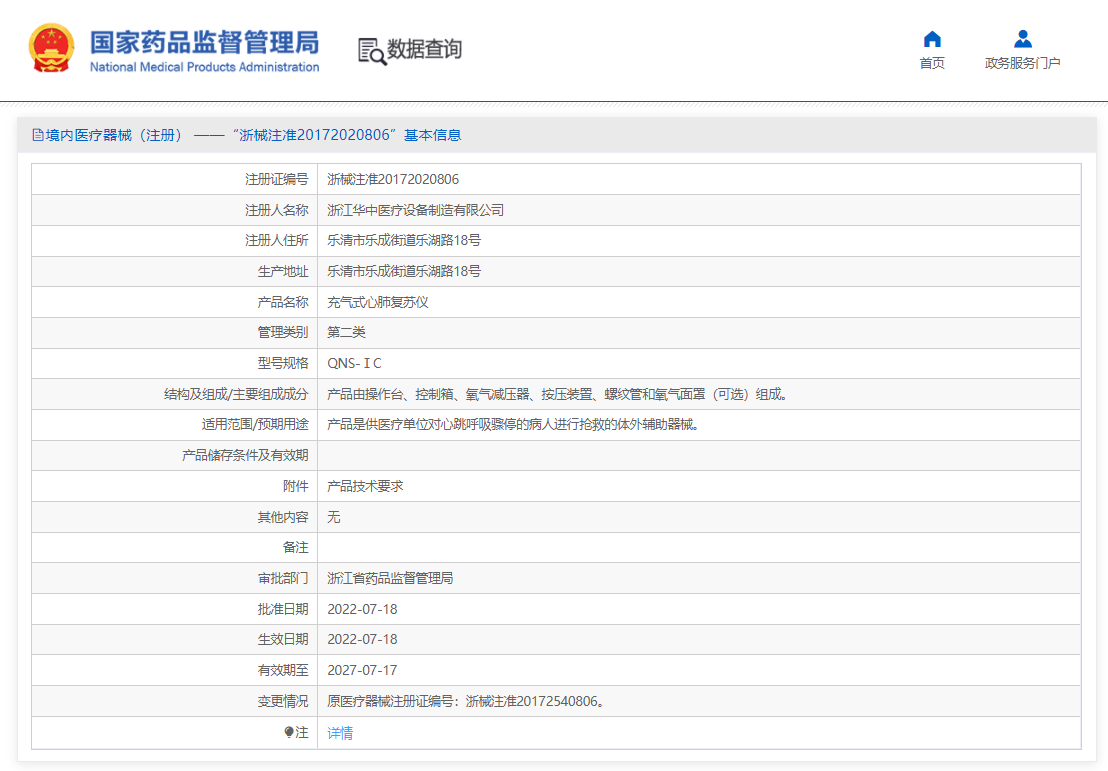Screen dimensions: 1108x771
Task: Select model QNS-ⅠC value
Action: [x=354, y=363]
